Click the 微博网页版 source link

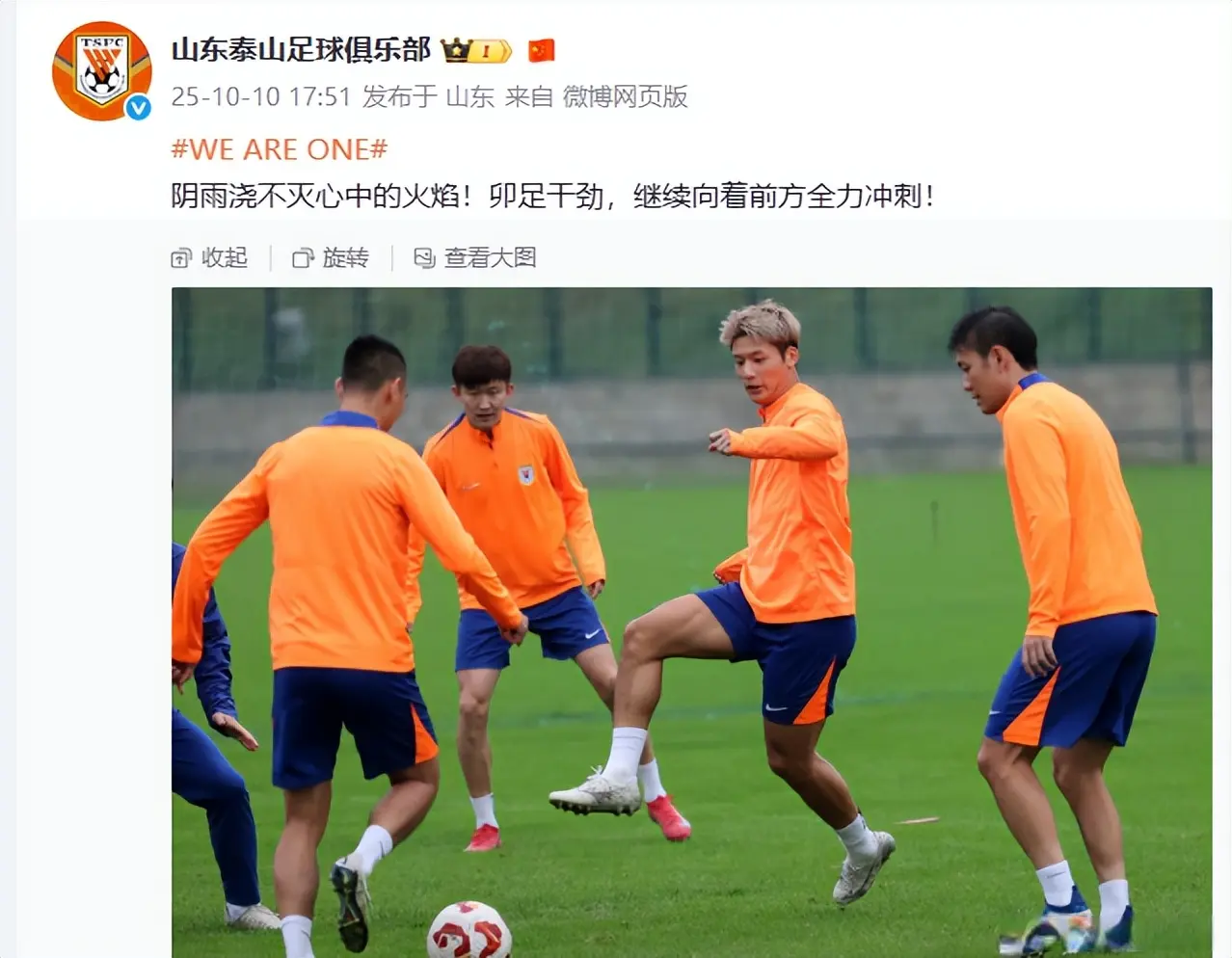point(626,96)
